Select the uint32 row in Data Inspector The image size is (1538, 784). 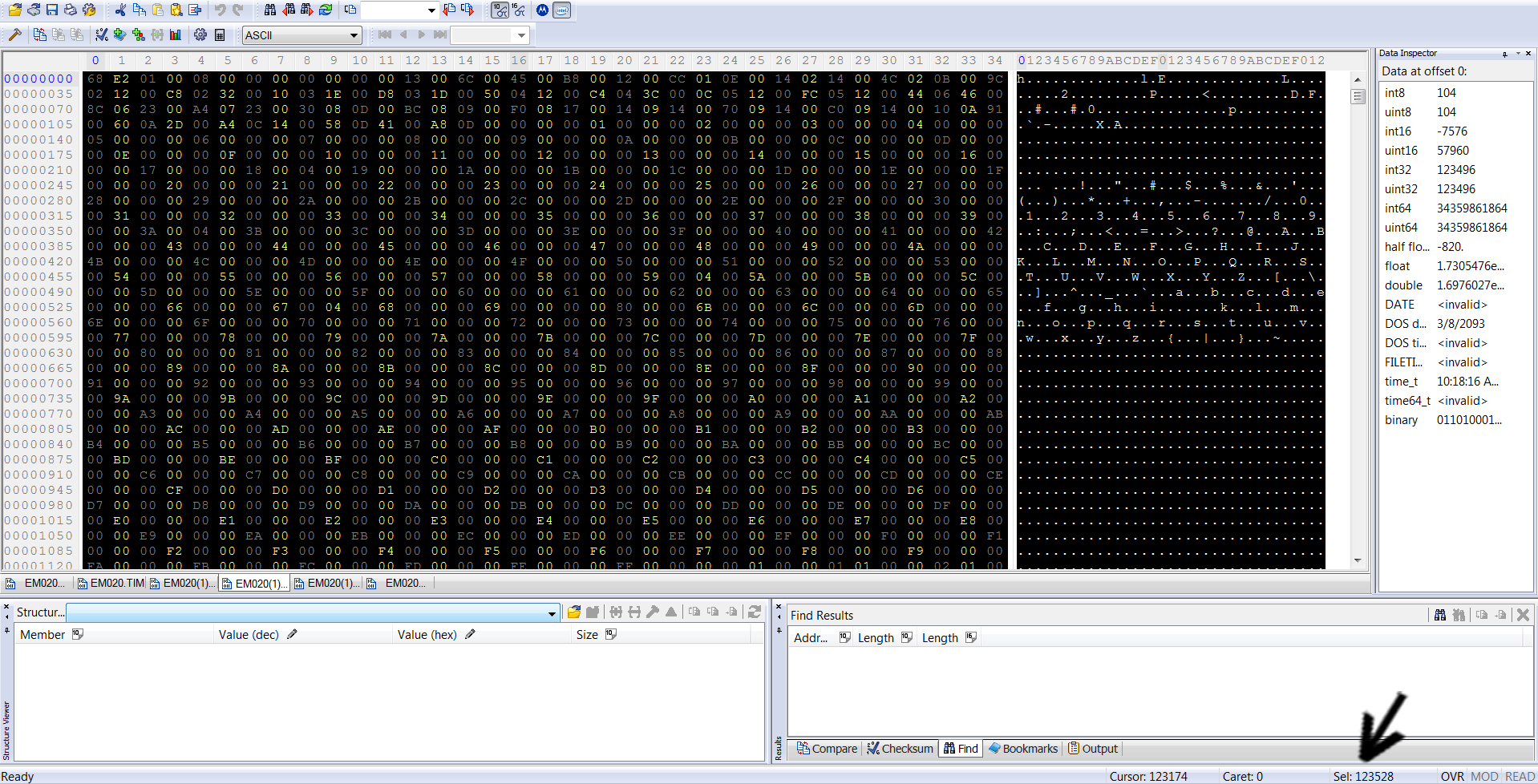tap(1456, 189)
